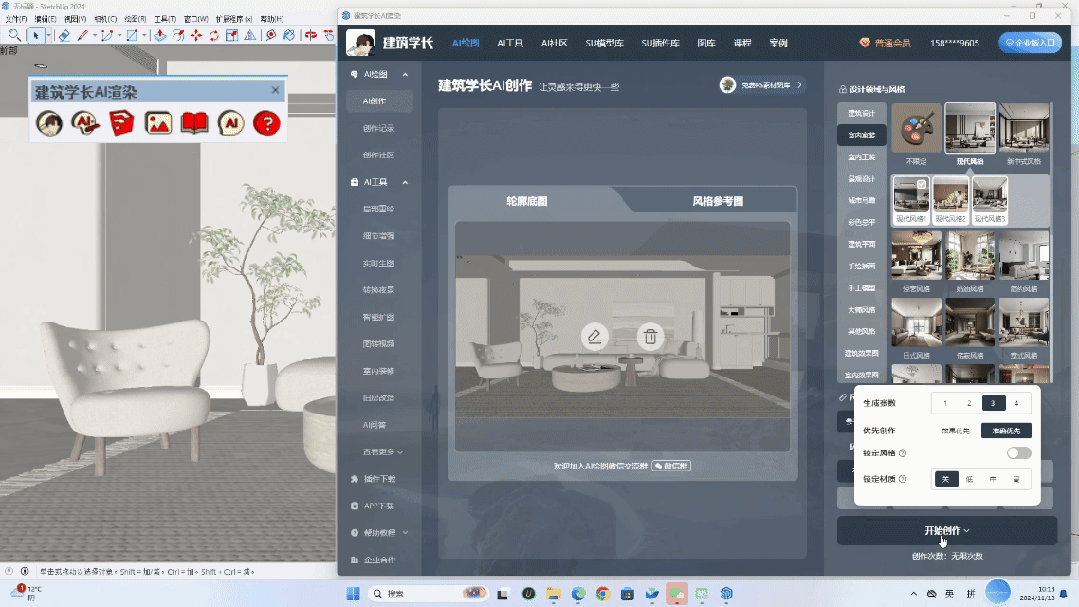Open the AI工具 navigation menu

tap(508, 42)
